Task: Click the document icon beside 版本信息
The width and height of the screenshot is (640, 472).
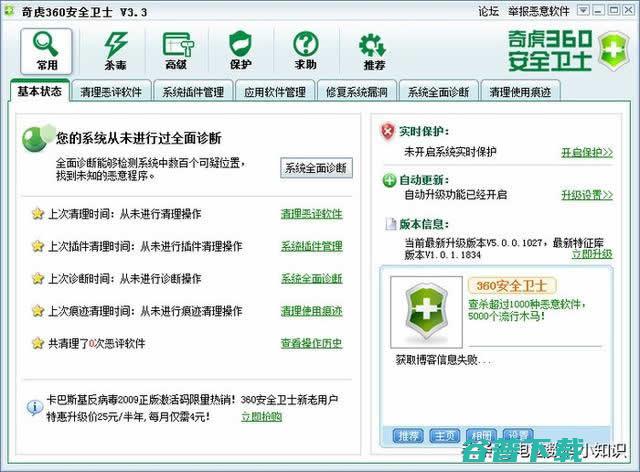Action: click(391, 224)
